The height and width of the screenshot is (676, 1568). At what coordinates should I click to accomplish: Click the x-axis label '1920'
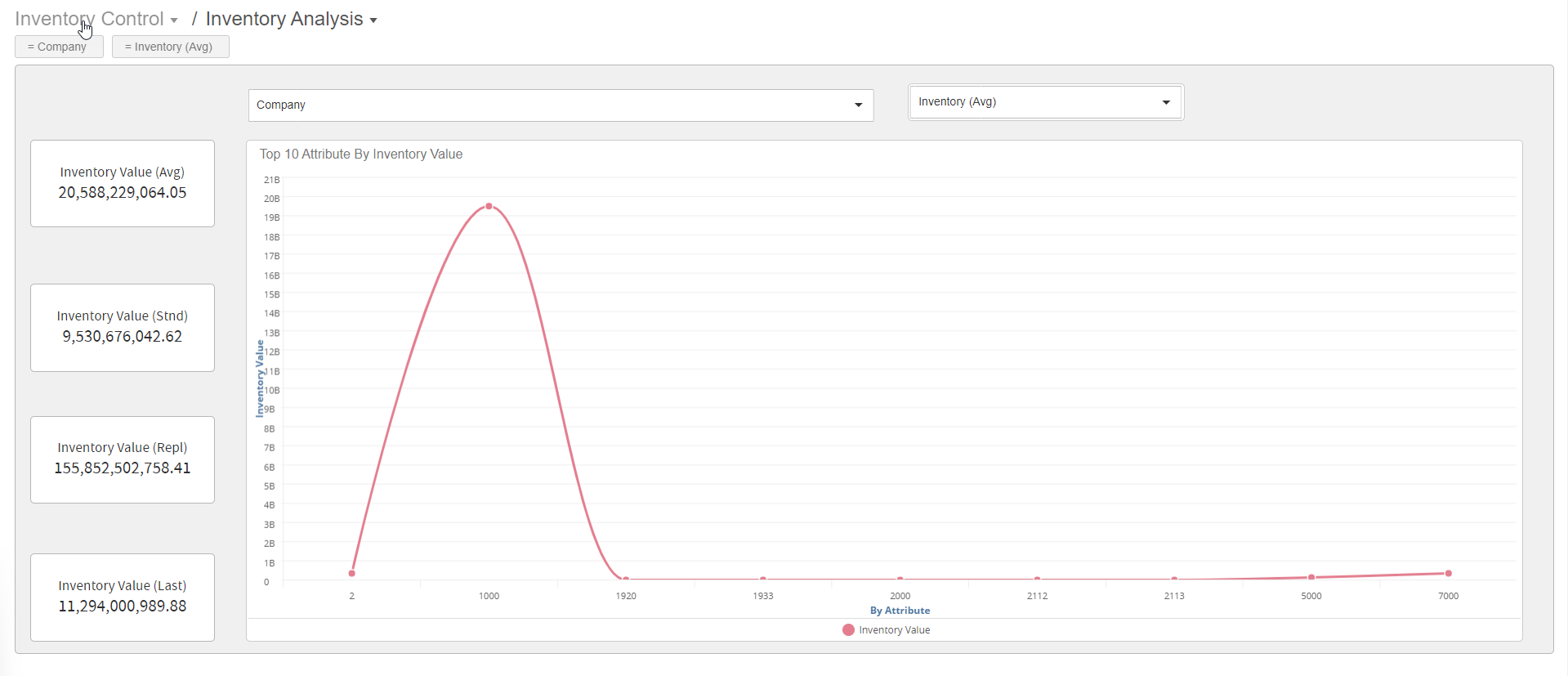(x=626, y=596)
